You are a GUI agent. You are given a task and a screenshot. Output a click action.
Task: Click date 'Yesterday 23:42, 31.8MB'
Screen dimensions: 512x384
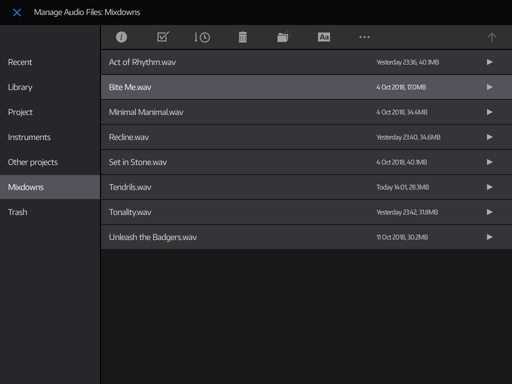coord(407,212)
